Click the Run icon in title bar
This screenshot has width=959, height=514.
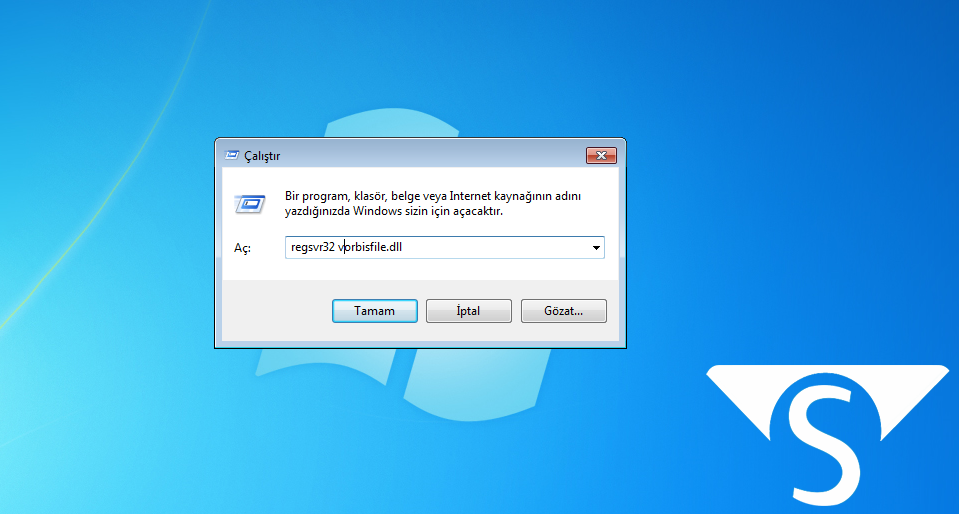tap(231, 155)
